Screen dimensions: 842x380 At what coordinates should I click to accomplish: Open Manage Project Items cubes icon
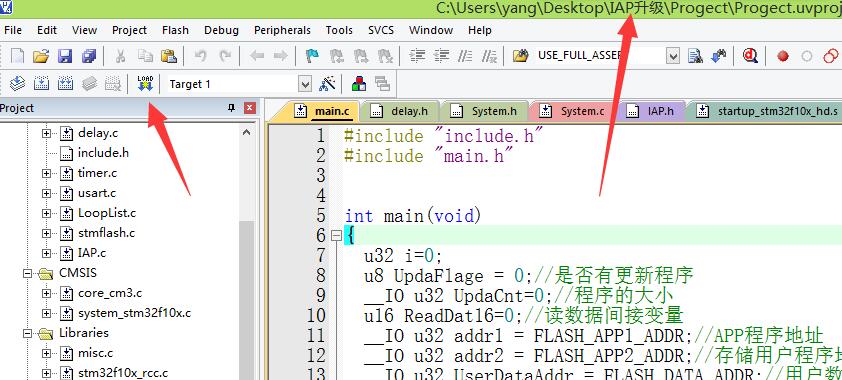(359, 83)
